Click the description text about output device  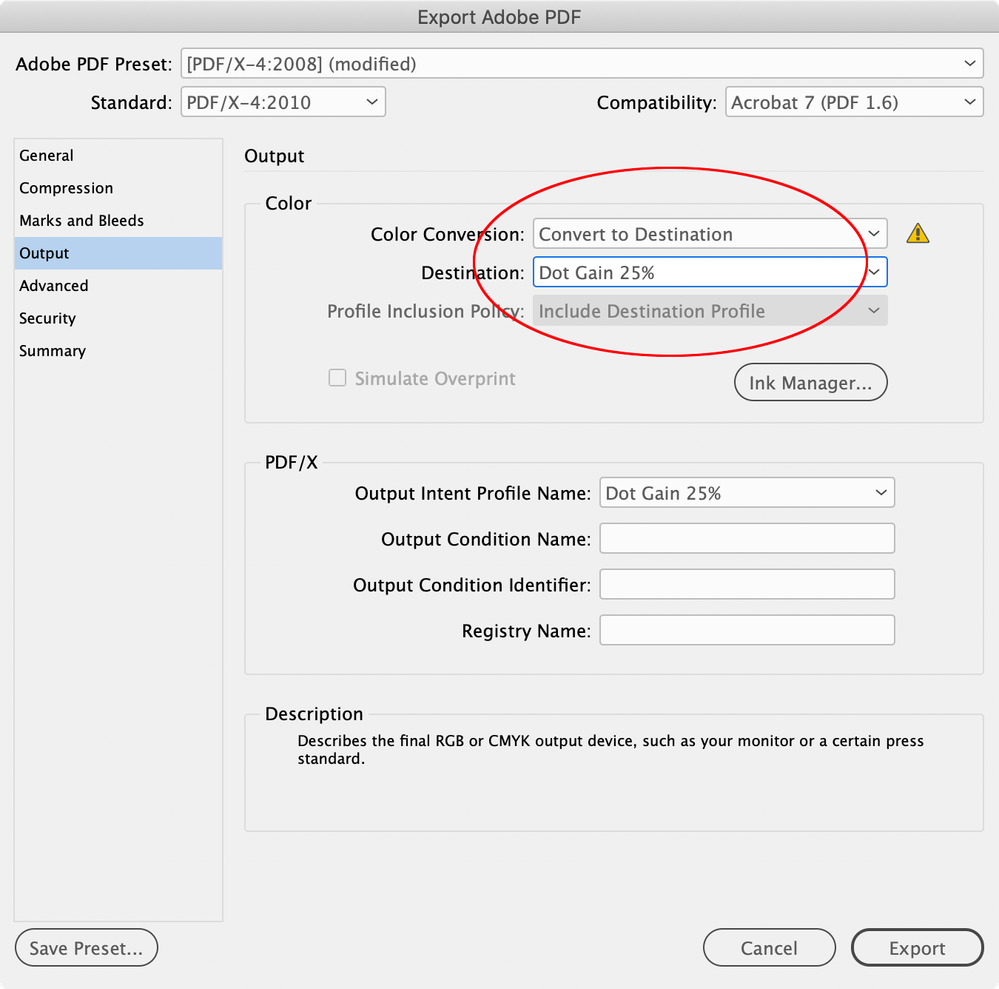610,749
